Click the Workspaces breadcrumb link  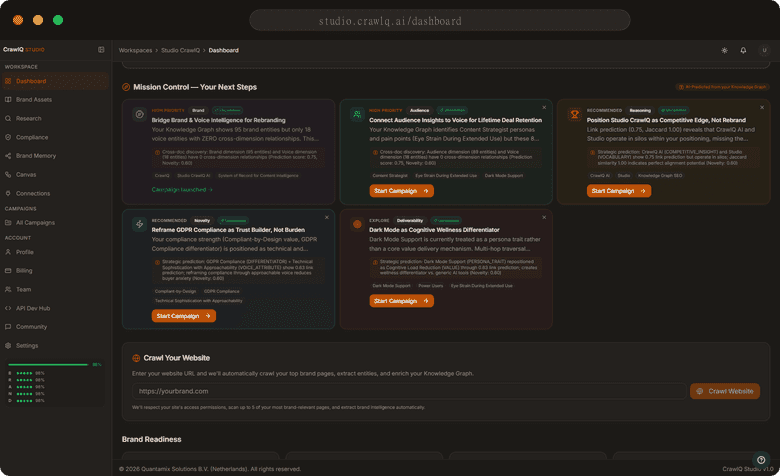[135, 50]
